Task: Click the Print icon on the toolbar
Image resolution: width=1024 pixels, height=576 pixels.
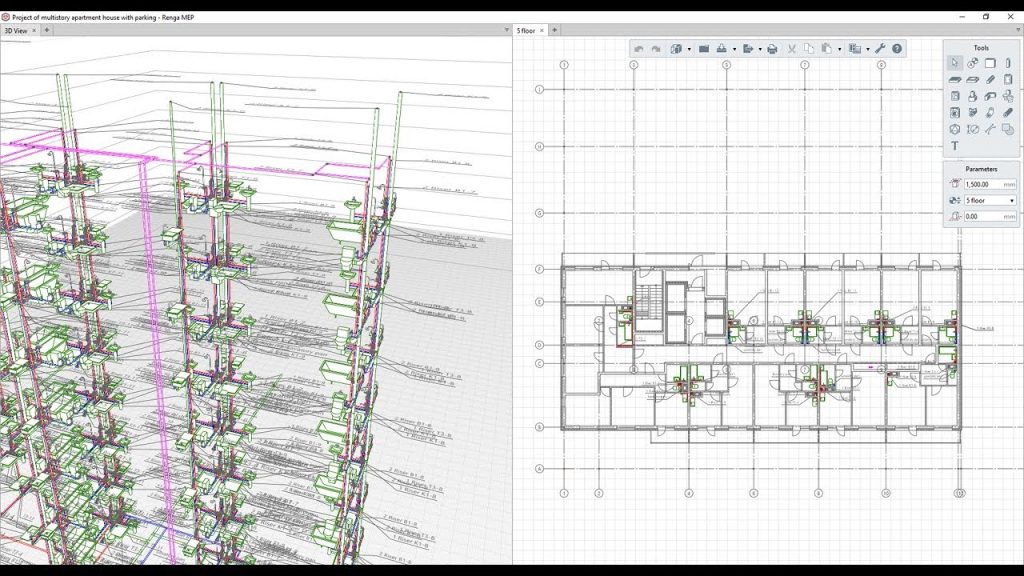Action: coord(772,47)
